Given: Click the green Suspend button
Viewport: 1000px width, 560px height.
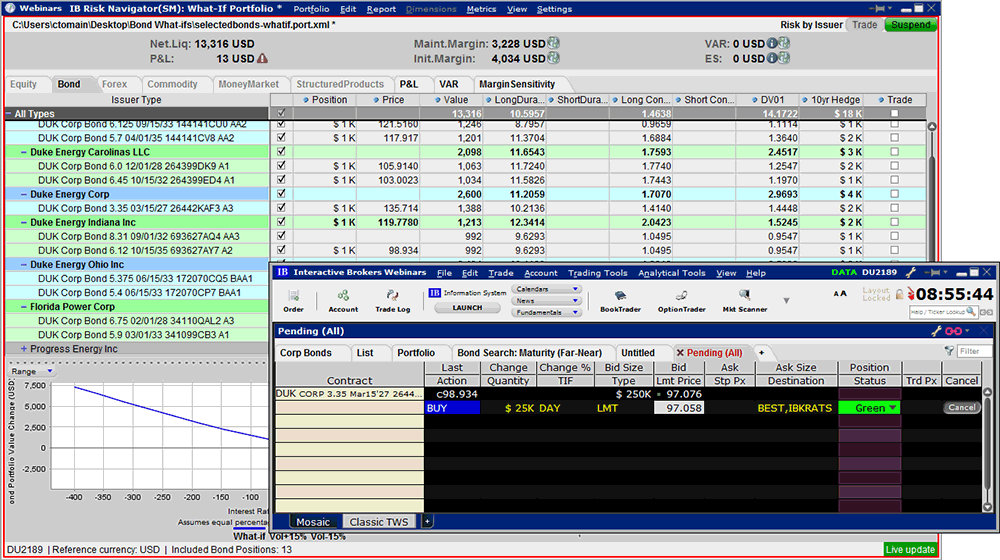Looking at the screenshot, I should click(910, 25).
